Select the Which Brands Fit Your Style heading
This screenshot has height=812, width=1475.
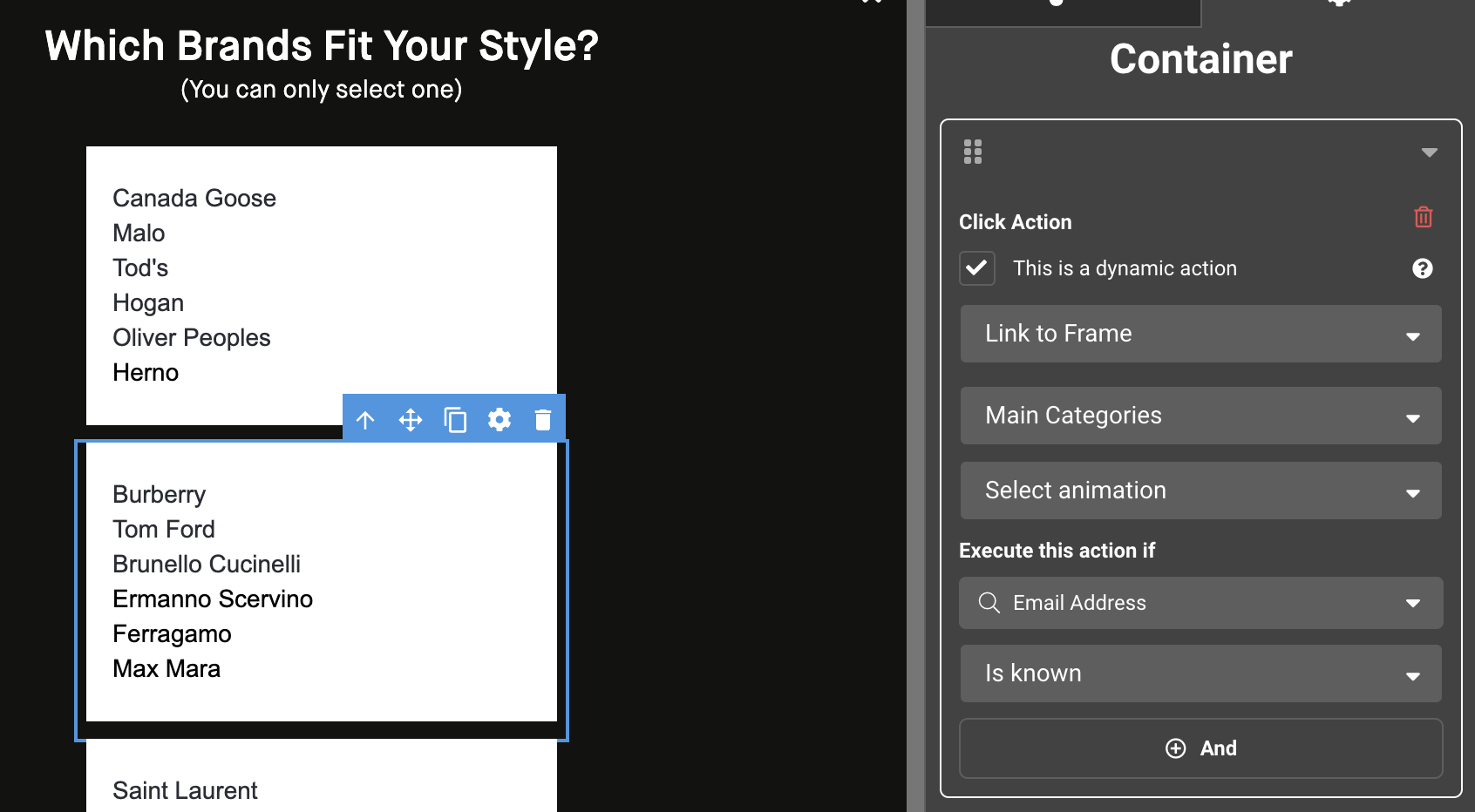pos(322,46)
